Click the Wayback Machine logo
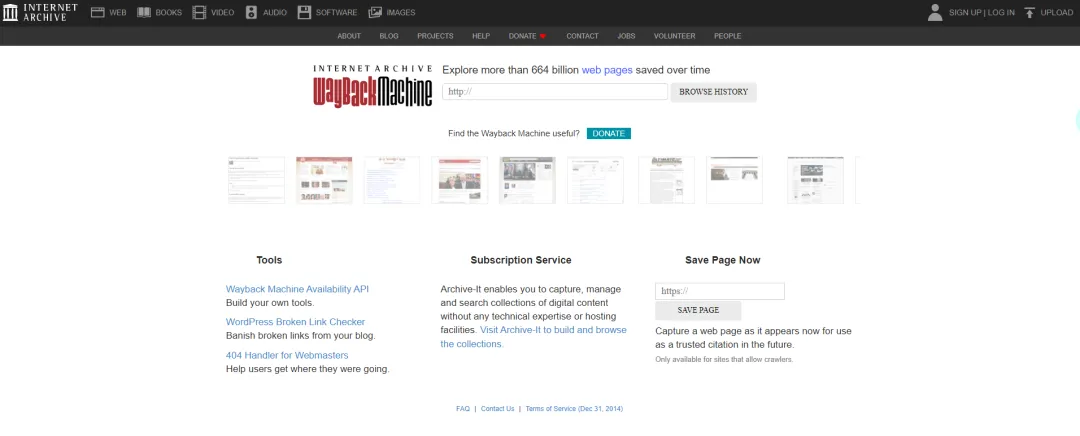This screenshot has width=1080, height=436. [373, 86]
